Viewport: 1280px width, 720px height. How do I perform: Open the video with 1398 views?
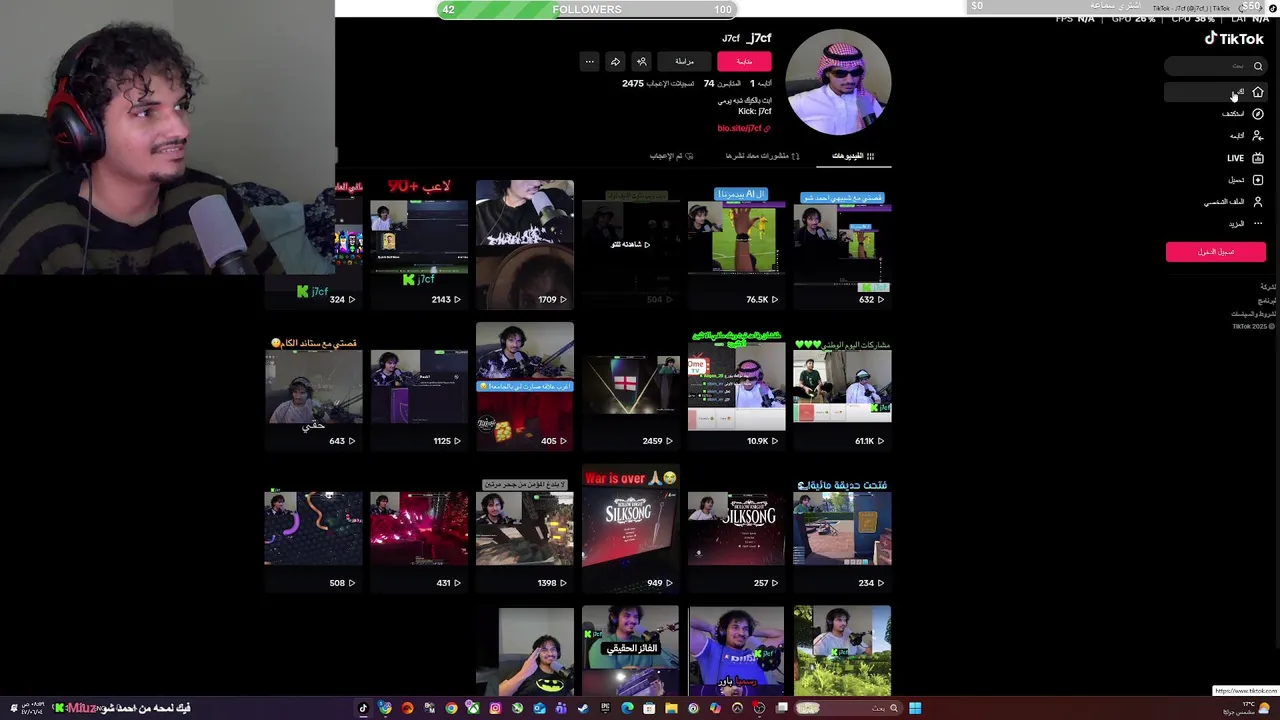(x=524, y=528)
